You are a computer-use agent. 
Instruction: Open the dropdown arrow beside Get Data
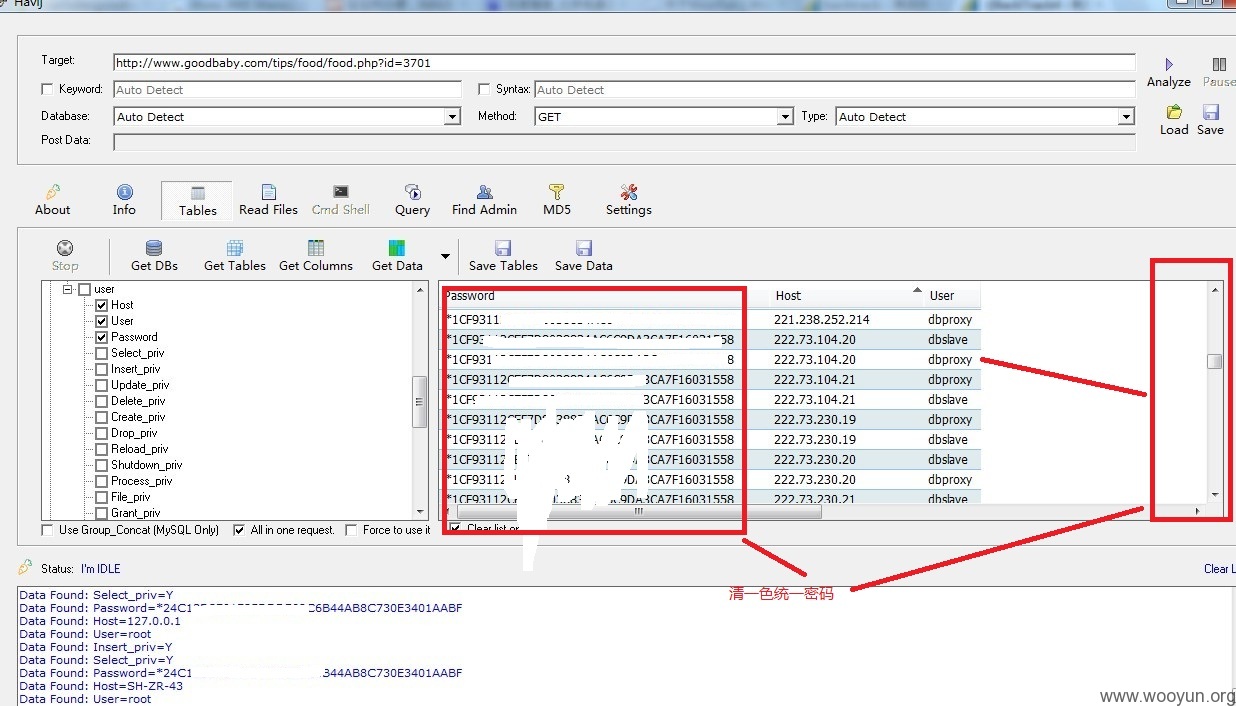(x=444, y=256)
